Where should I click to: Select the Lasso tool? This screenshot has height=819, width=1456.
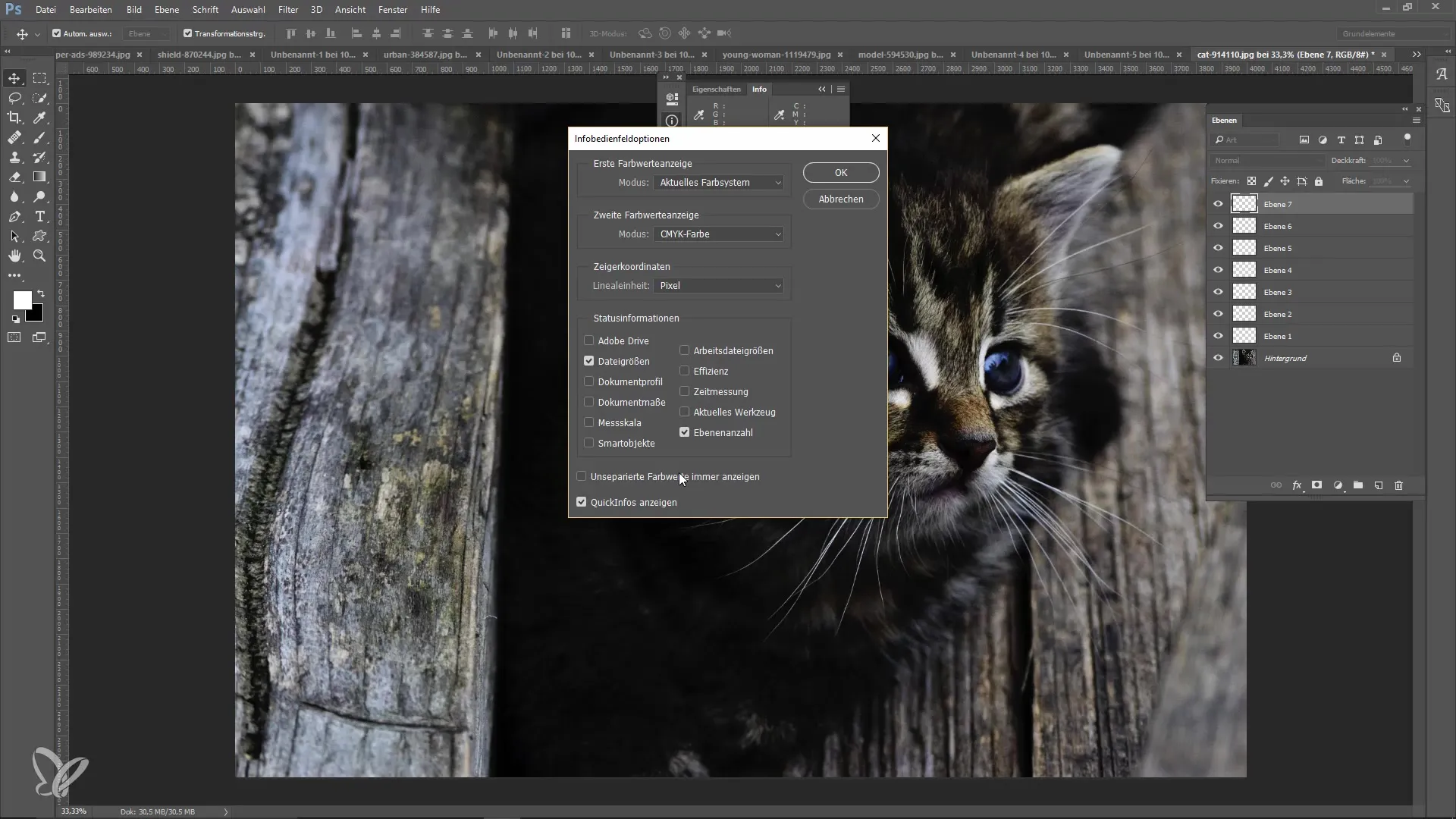(x=14, y=98)
